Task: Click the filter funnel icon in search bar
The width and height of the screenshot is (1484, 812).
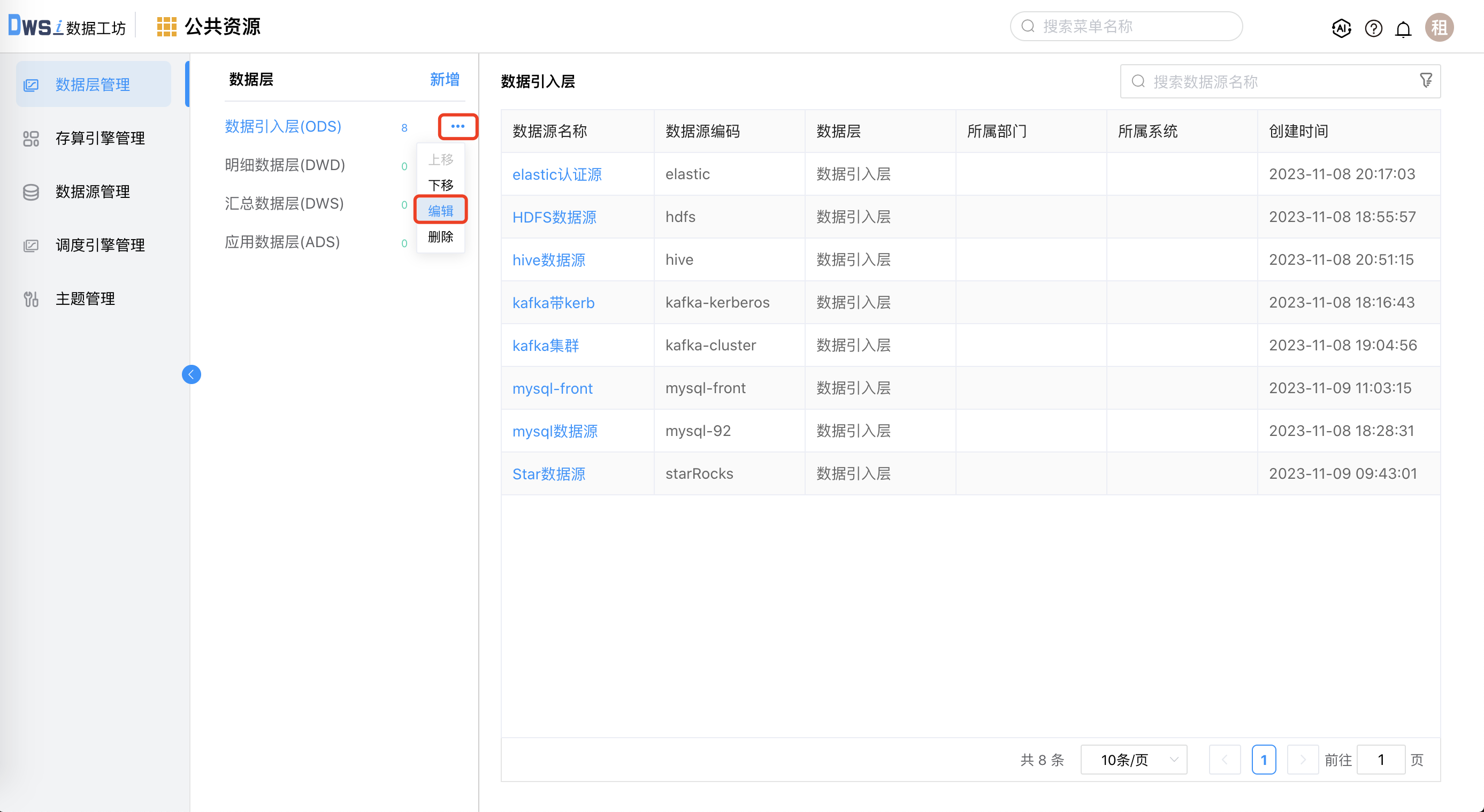Action: tap(1426, 81)
